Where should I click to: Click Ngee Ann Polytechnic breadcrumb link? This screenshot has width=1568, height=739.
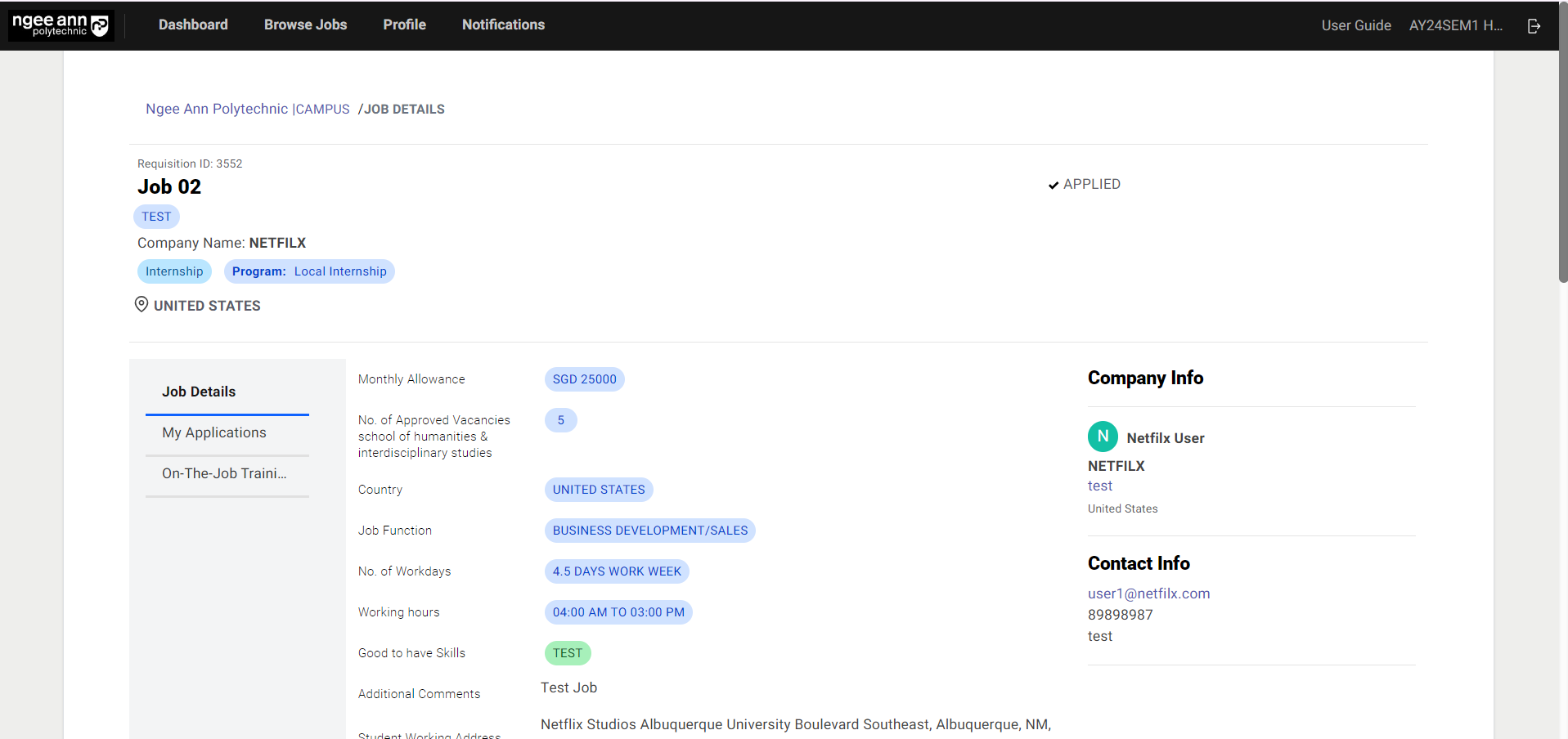217,109
